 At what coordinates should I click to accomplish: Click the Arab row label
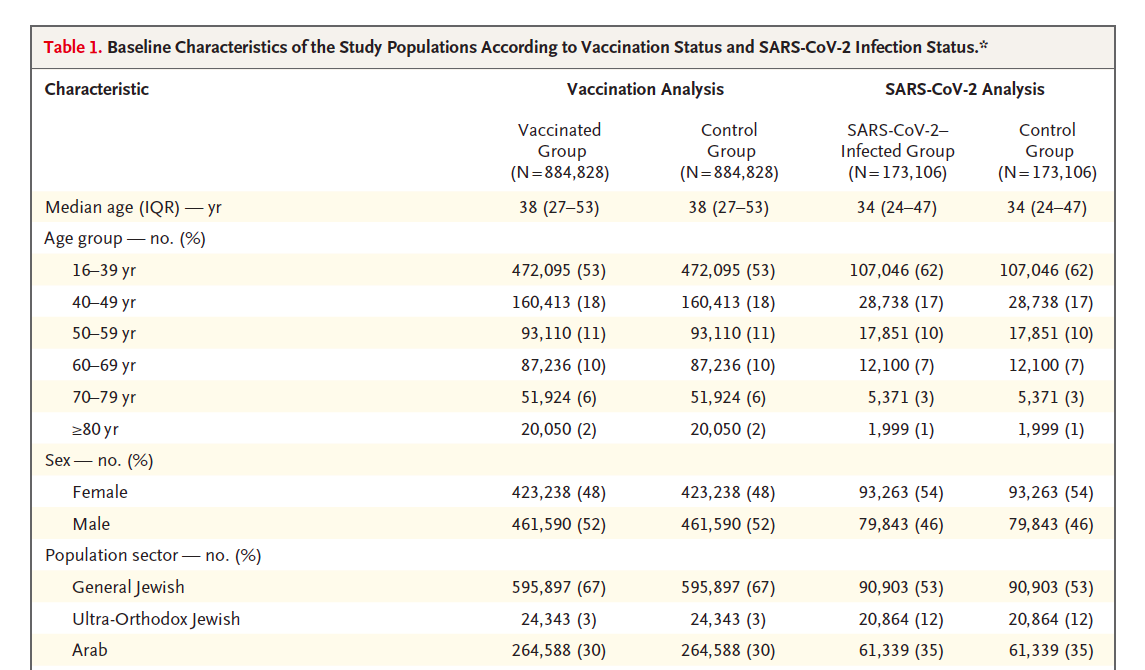click(x=90, y=650)
